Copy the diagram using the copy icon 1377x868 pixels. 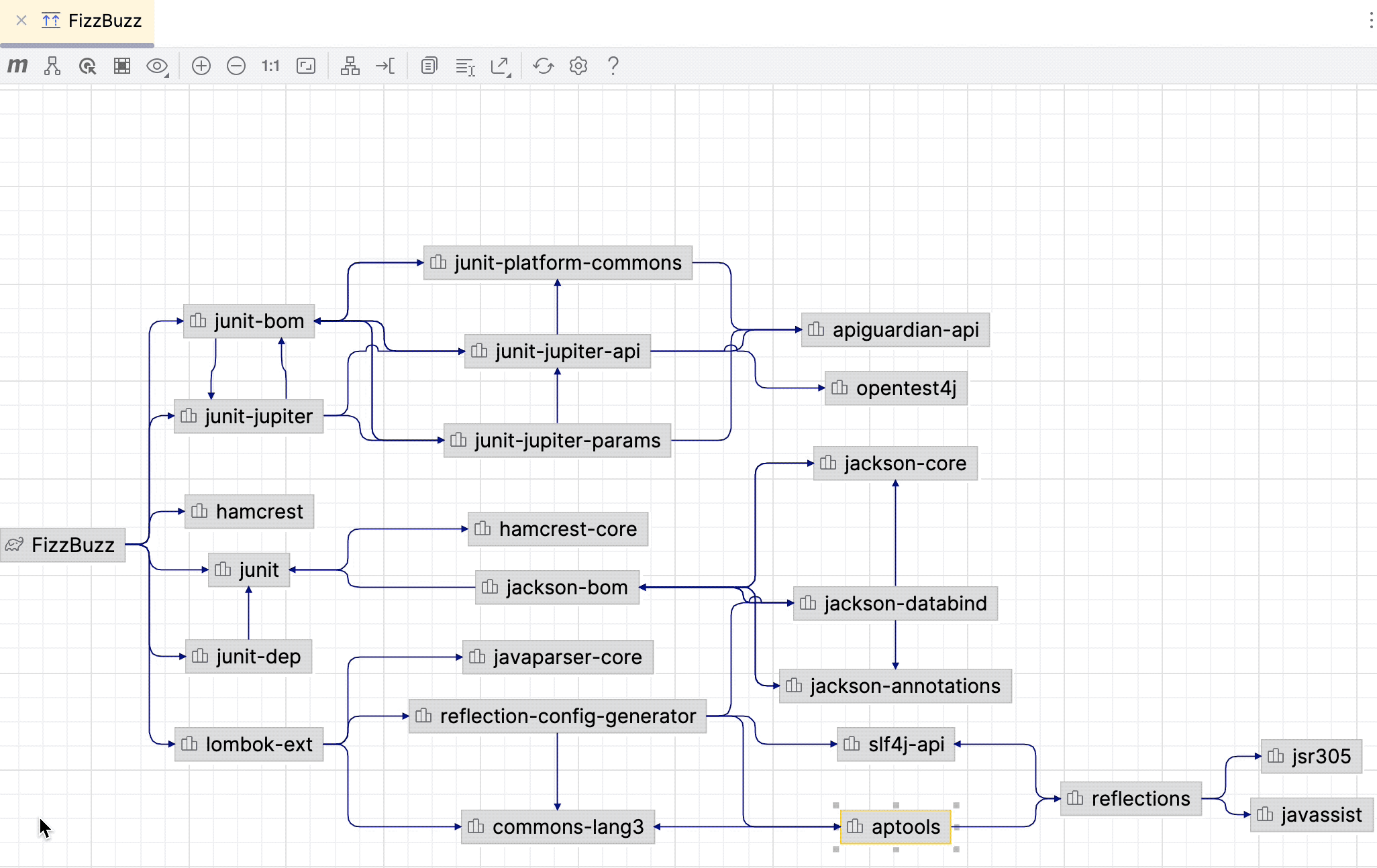click(x=428, y=66)
